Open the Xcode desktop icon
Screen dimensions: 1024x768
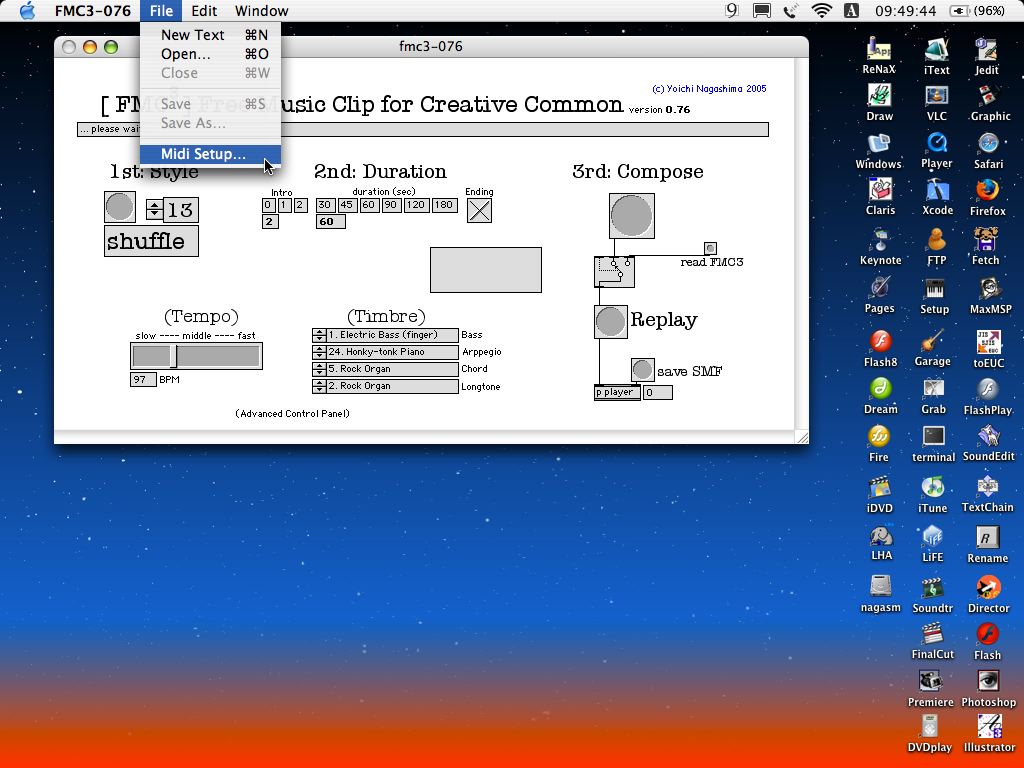click(936, 191)
